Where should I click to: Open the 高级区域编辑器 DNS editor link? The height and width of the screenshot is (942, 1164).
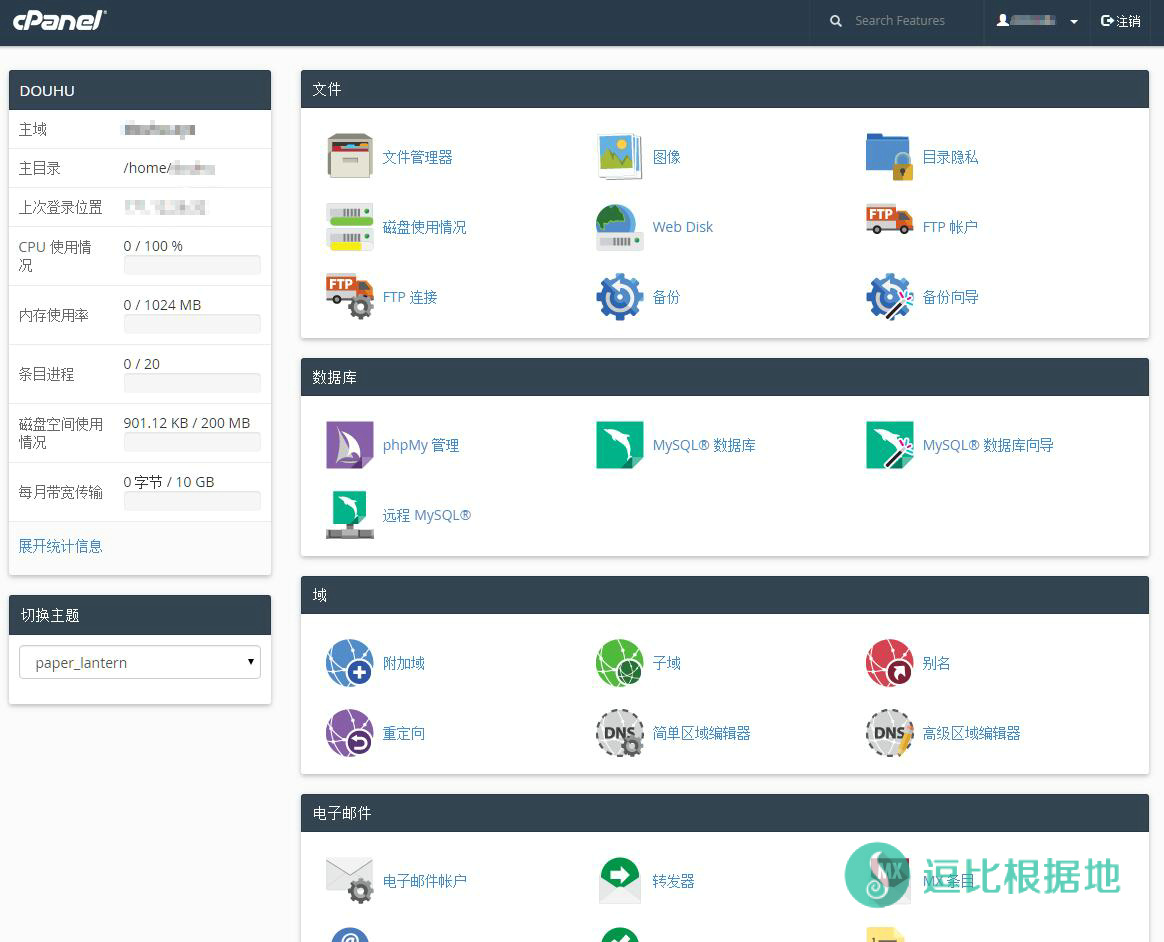click(971, 733)
